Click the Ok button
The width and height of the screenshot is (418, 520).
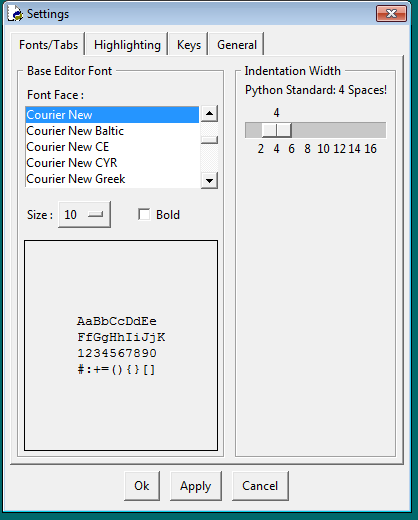142,486
